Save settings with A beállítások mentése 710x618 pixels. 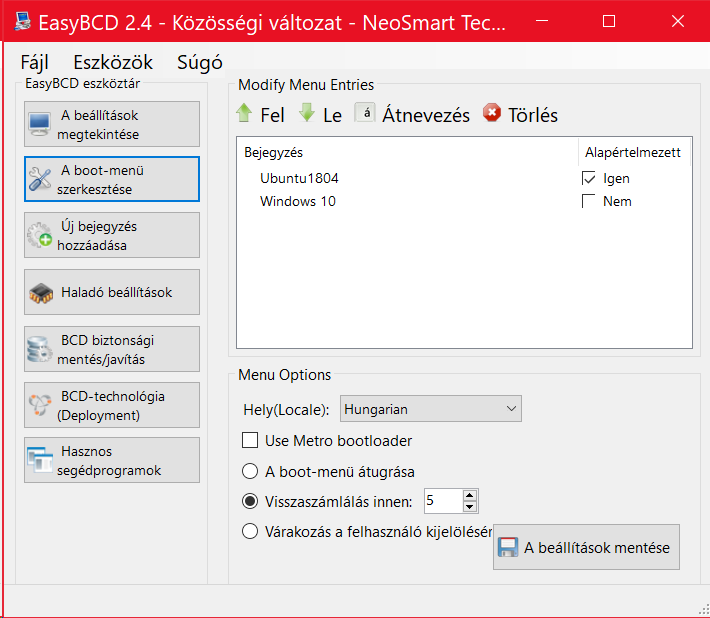(586, 547)
